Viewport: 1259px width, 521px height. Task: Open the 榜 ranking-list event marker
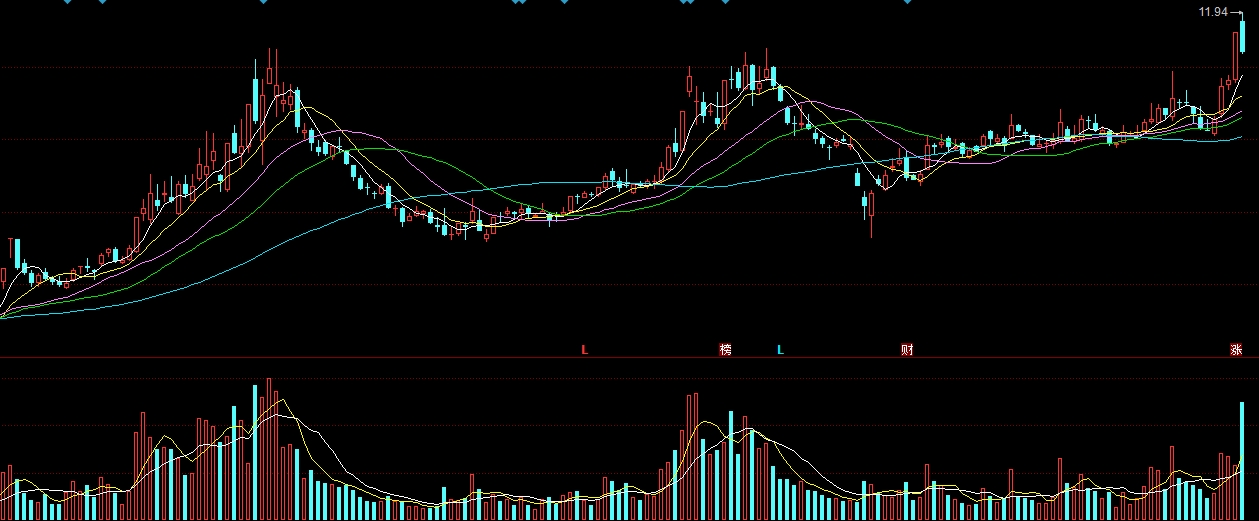(726, 350)
